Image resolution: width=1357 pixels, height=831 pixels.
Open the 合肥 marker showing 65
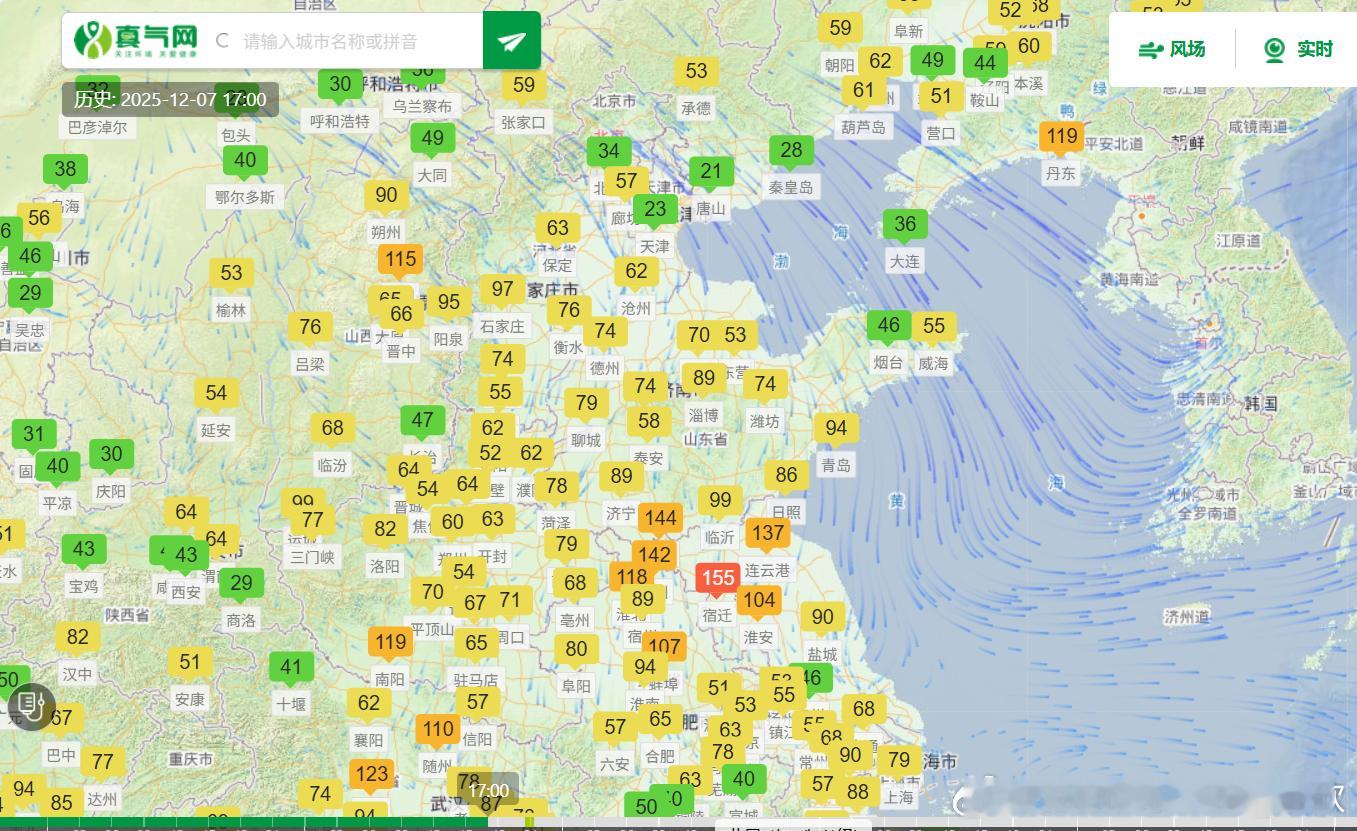coord(659,720)
